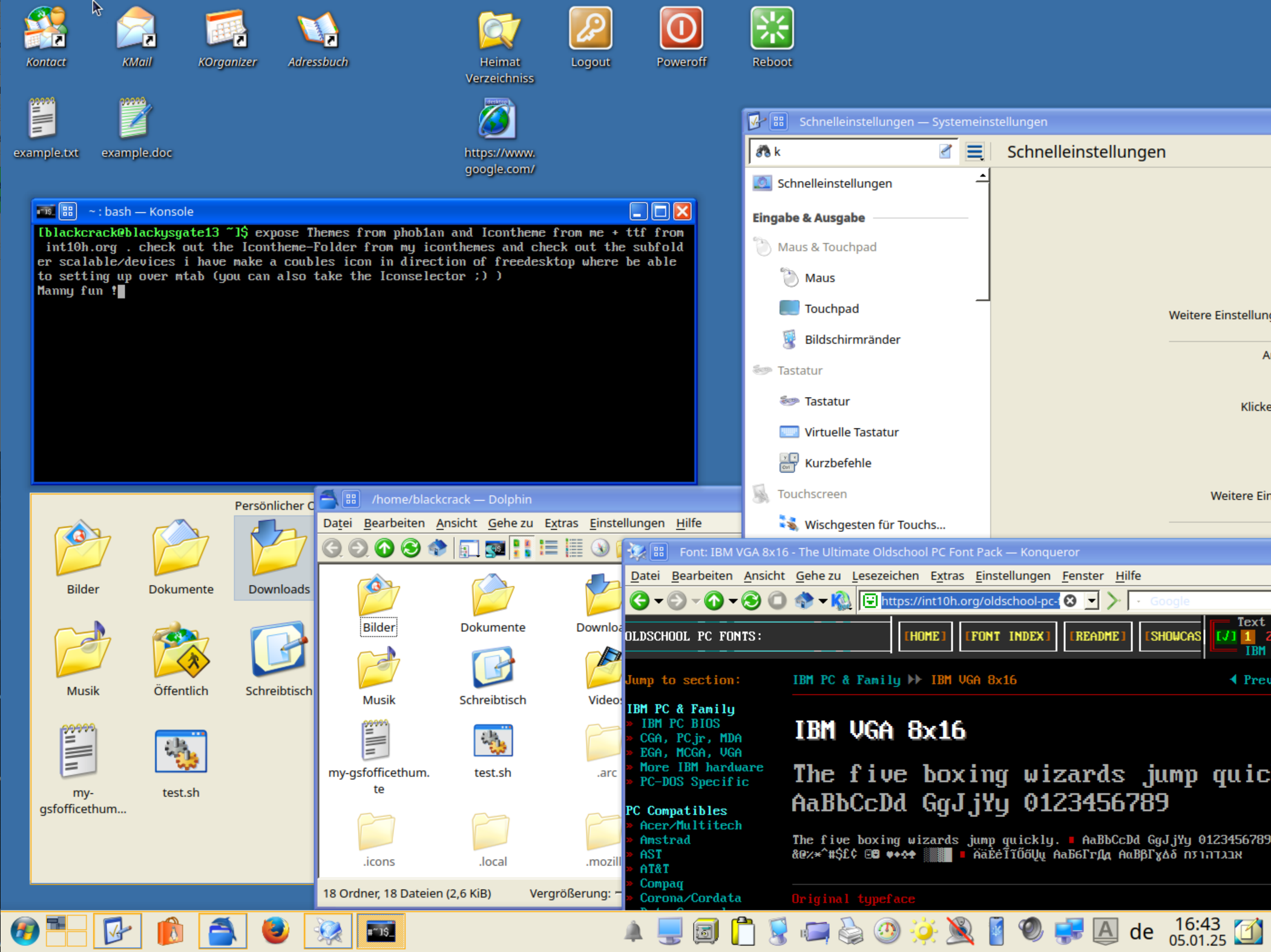Viewport: 1271px width, 952px height.
Task: Click the [HOME] link on font page
Action: [x=925, y=636]
